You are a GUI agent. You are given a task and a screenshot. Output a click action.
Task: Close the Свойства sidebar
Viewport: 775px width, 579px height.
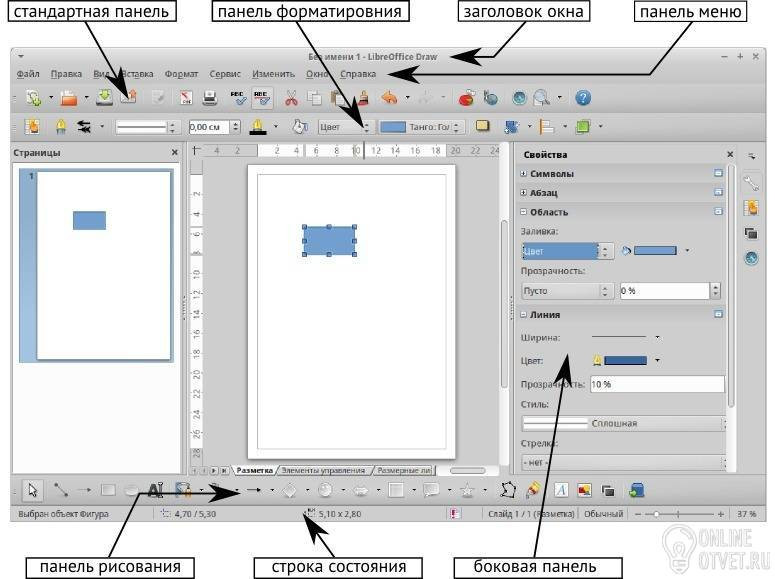(730, 154)
